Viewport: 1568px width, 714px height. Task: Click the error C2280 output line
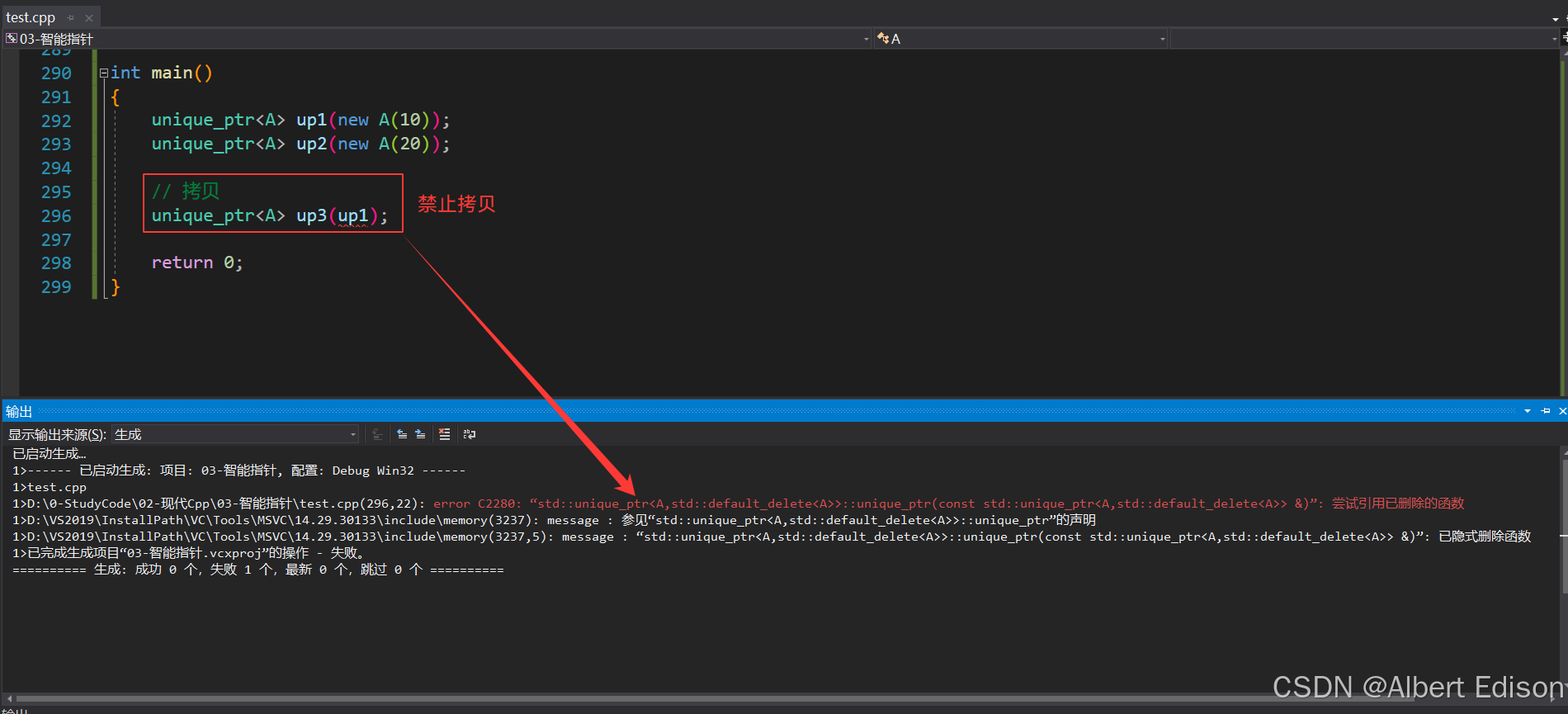coord(739,504)
